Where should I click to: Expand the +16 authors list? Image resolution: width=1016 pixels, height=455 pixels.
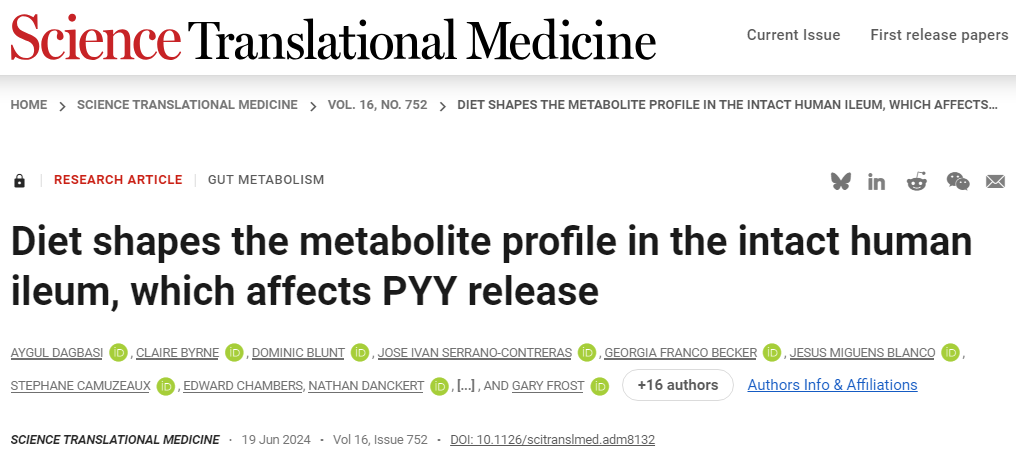(x=677, y=385)
